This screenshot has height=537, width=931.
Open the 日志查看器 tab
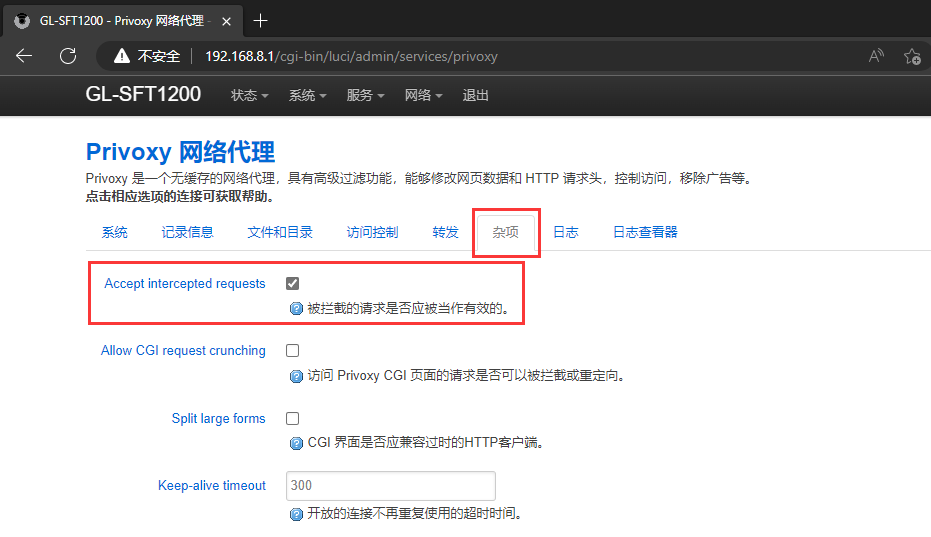coord(645,232)
